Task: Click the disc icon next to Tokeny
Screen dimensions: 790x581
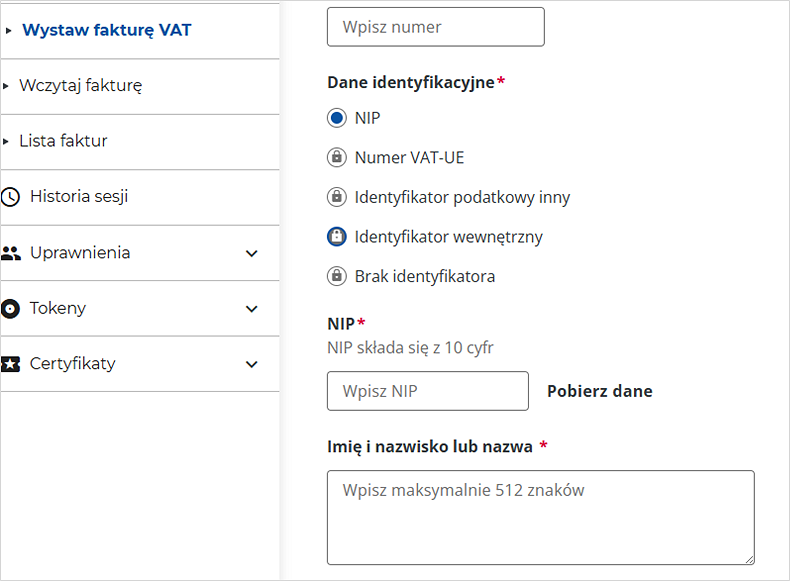Action: [11, 308]
